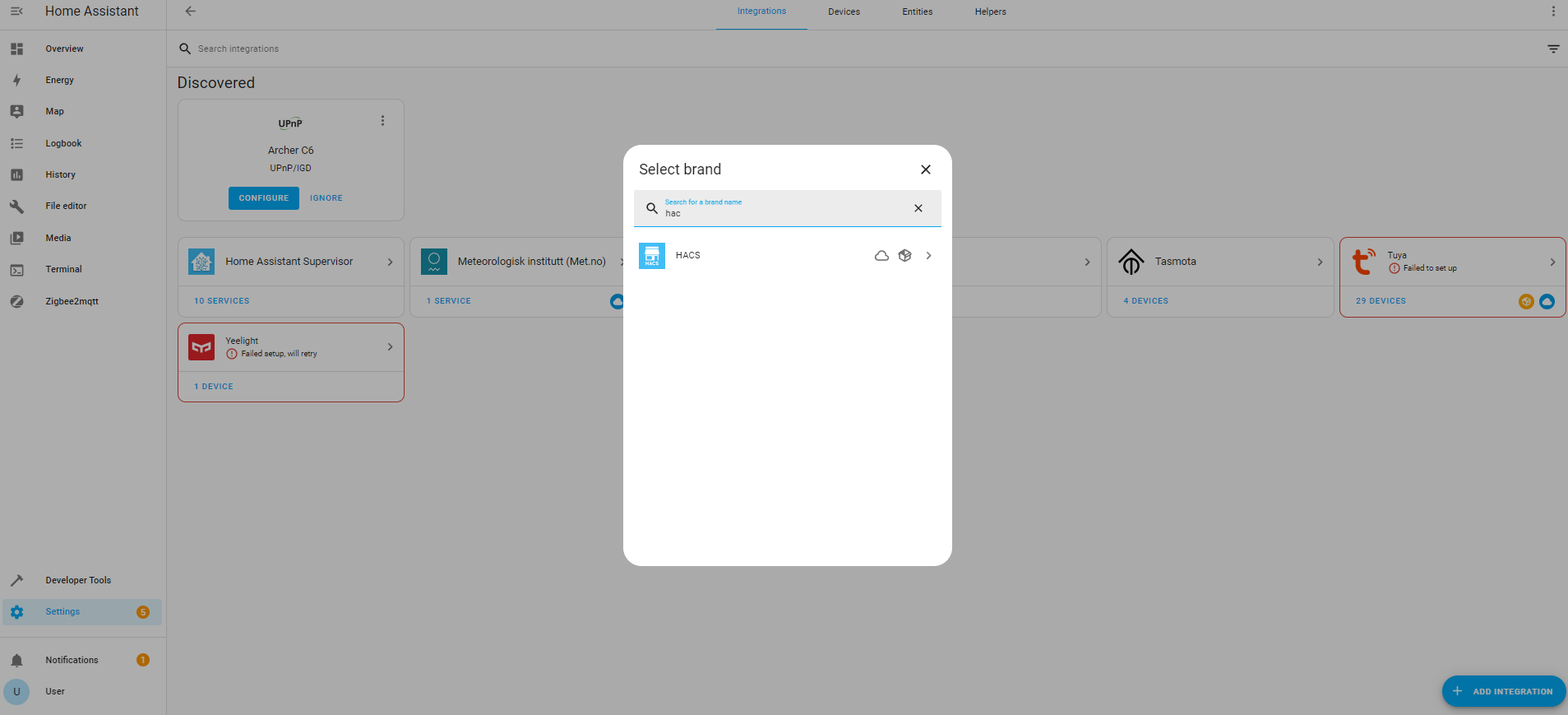The image size is (1568, 715).
Task: Open the Energy lightning icon
Action: coord(16,80)
